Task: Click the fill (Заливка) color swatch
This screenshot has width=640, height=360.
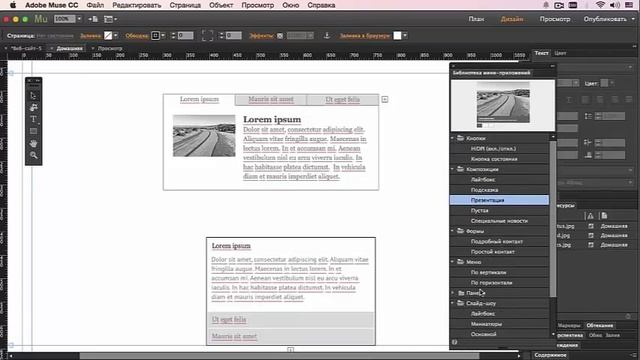Action: tap(108, 36)
